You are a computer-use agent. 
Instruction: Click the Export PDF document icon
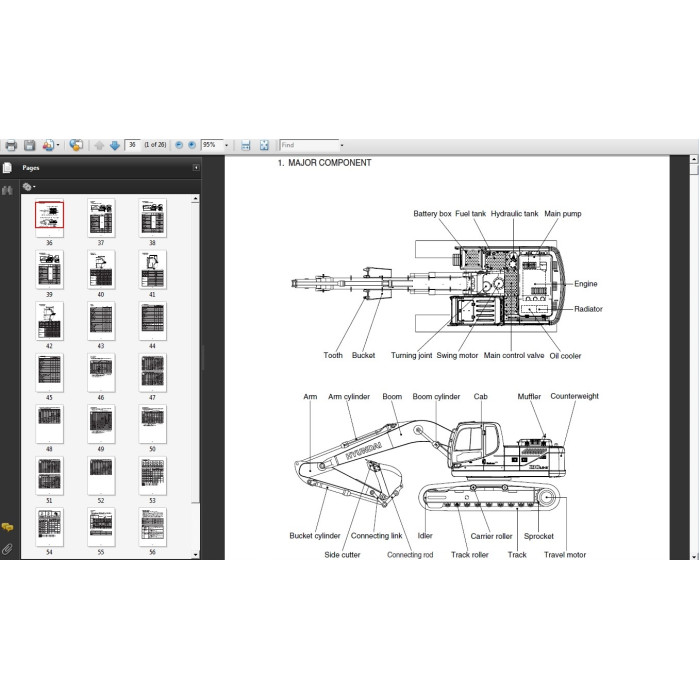coord(48,145)
